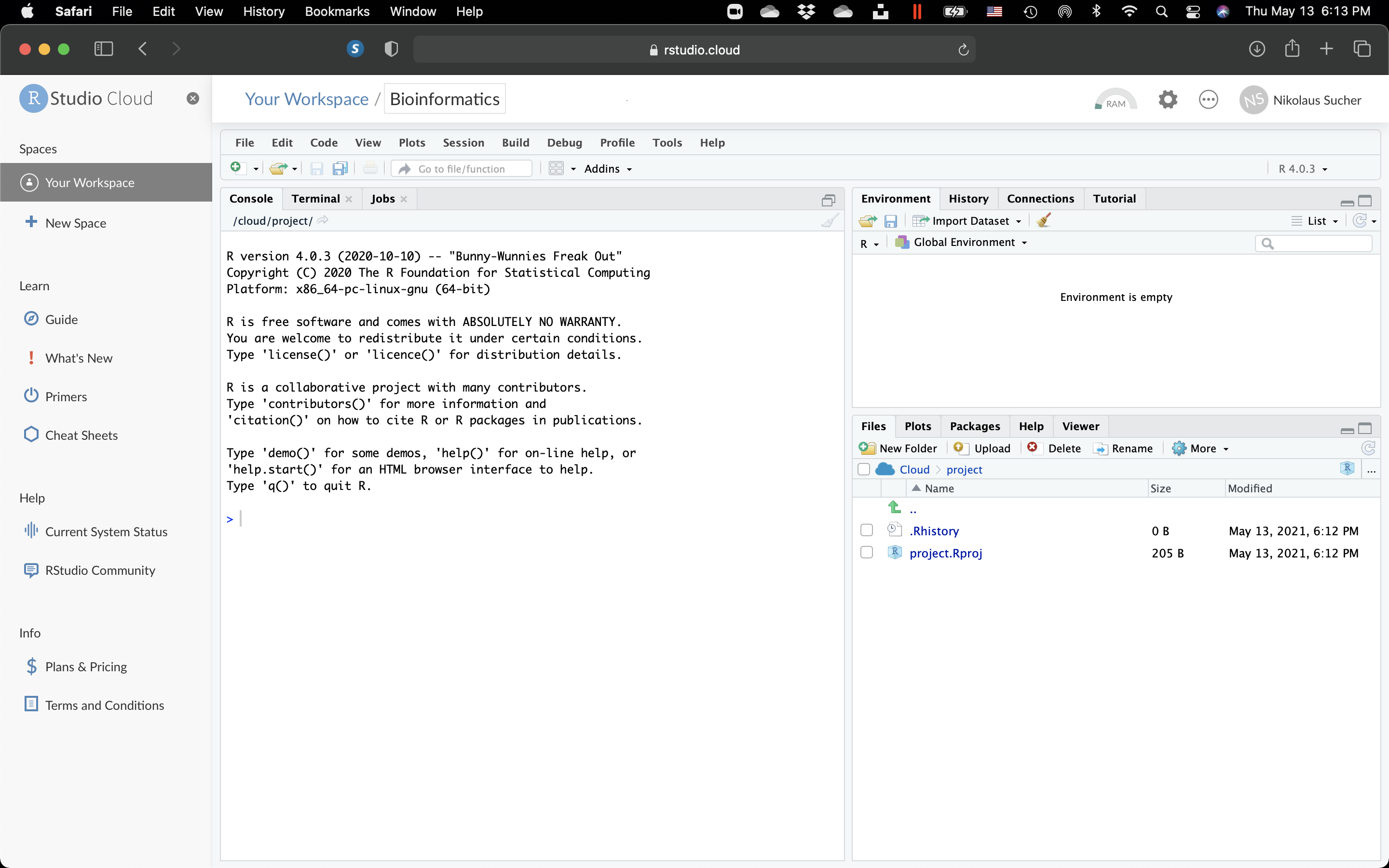
Task: Click the load workspace folder icon in Environment
Action: [x=867, y=221]
